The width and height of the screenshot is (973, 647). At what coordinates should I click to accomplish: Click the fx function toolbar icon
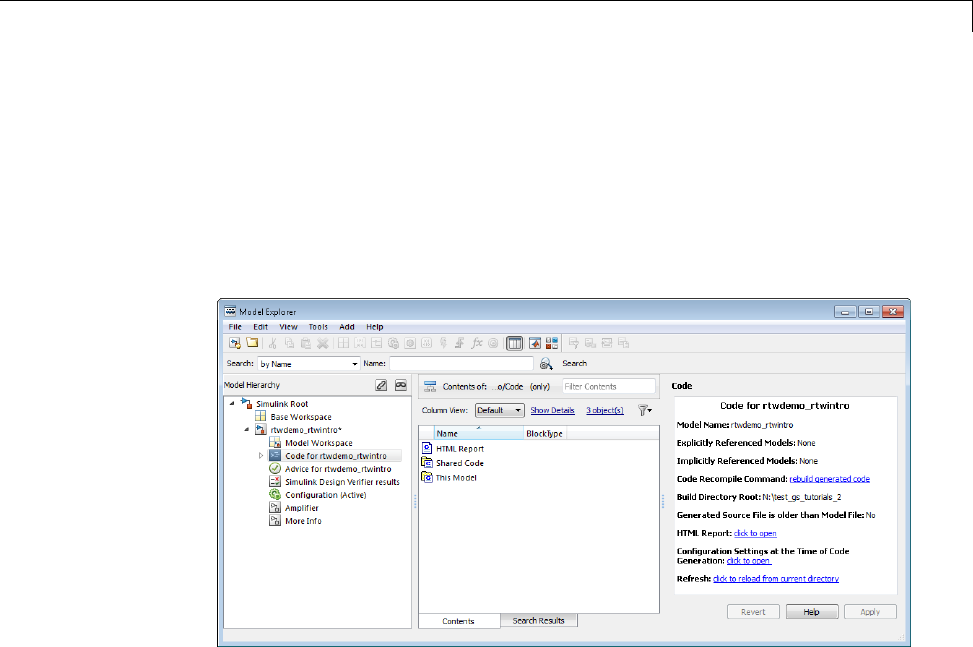[477, 343]
